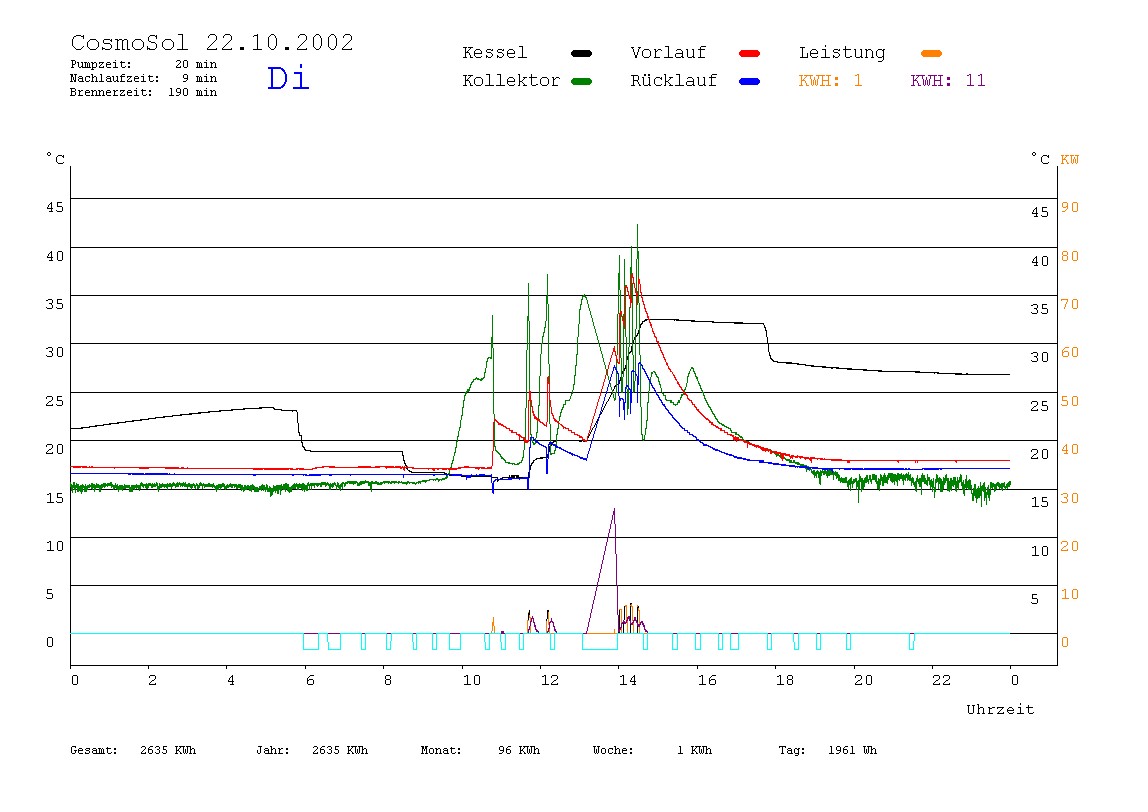Click the purple 'KWH: 11' value
This screenshot has height=812, width=1148.
point(948,81)
